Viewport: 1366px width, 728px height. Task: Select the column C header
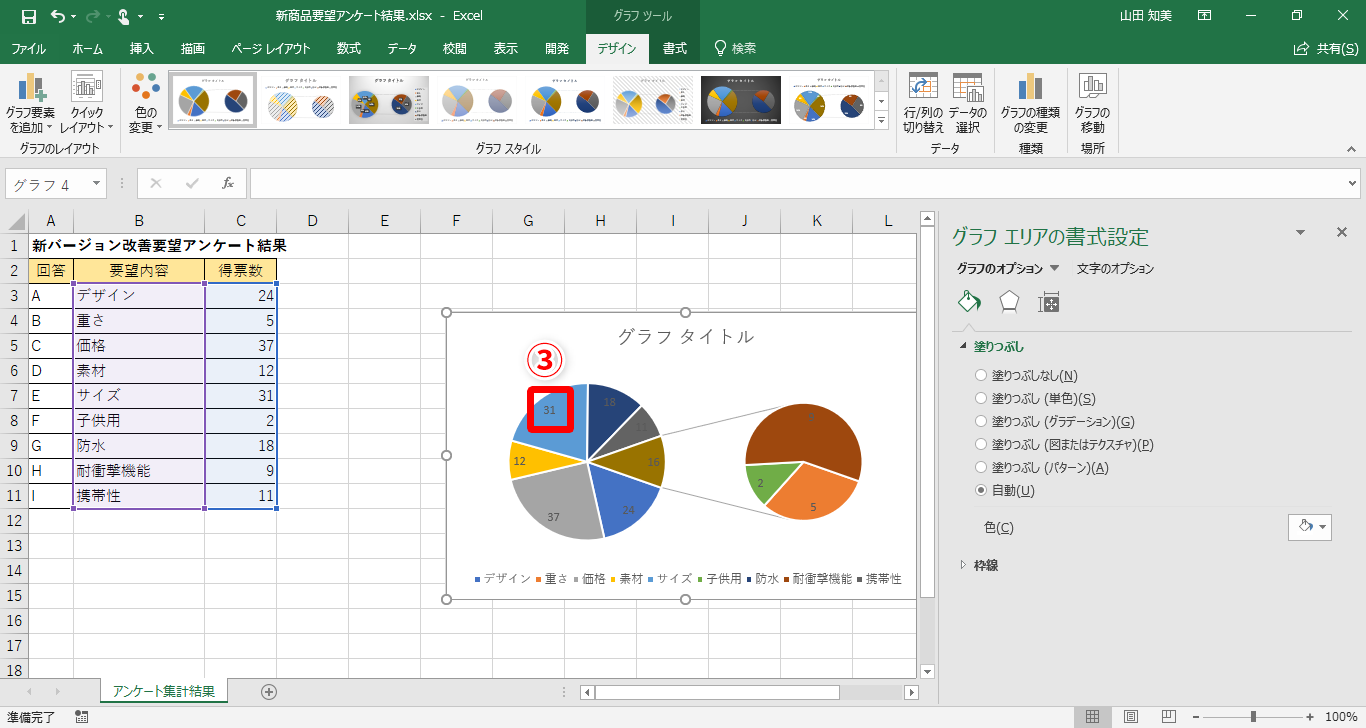pos(241,221)
